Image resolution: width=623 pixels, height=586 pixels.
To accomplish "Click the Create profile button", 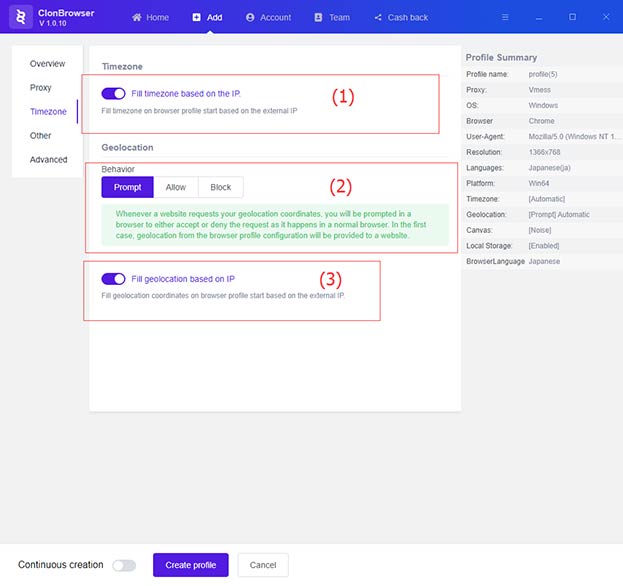I will [x=191, y=565].
